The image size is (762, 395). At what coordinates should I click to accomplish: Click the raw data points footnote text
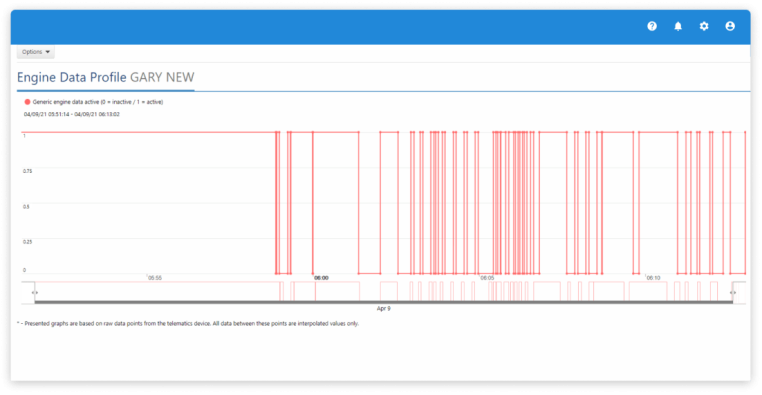pyautogui.click(x=188, y=324)
